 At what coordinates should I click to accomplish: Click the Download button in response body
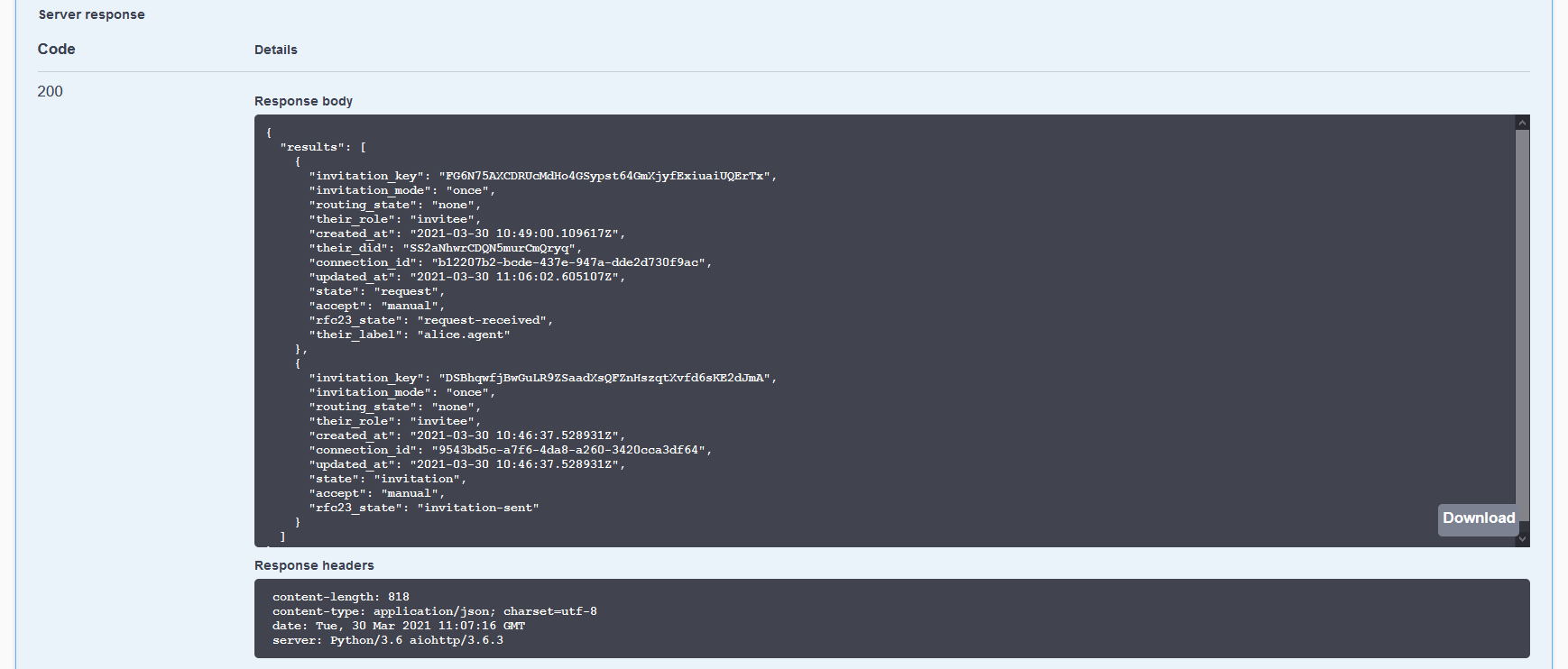click(1478, 518)
